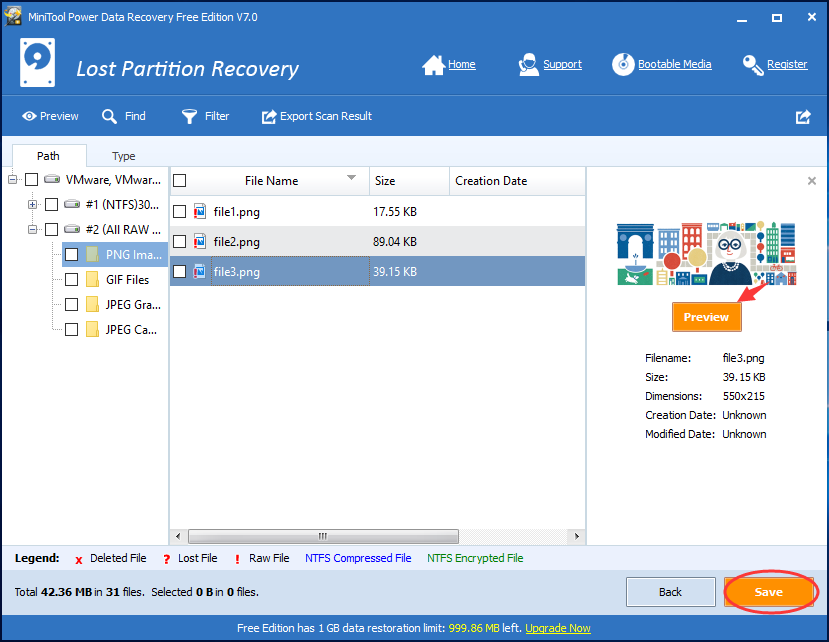829x642 pixels.
Task: Expand the #1 (NTFS) partition node
Action: (32, 204)
